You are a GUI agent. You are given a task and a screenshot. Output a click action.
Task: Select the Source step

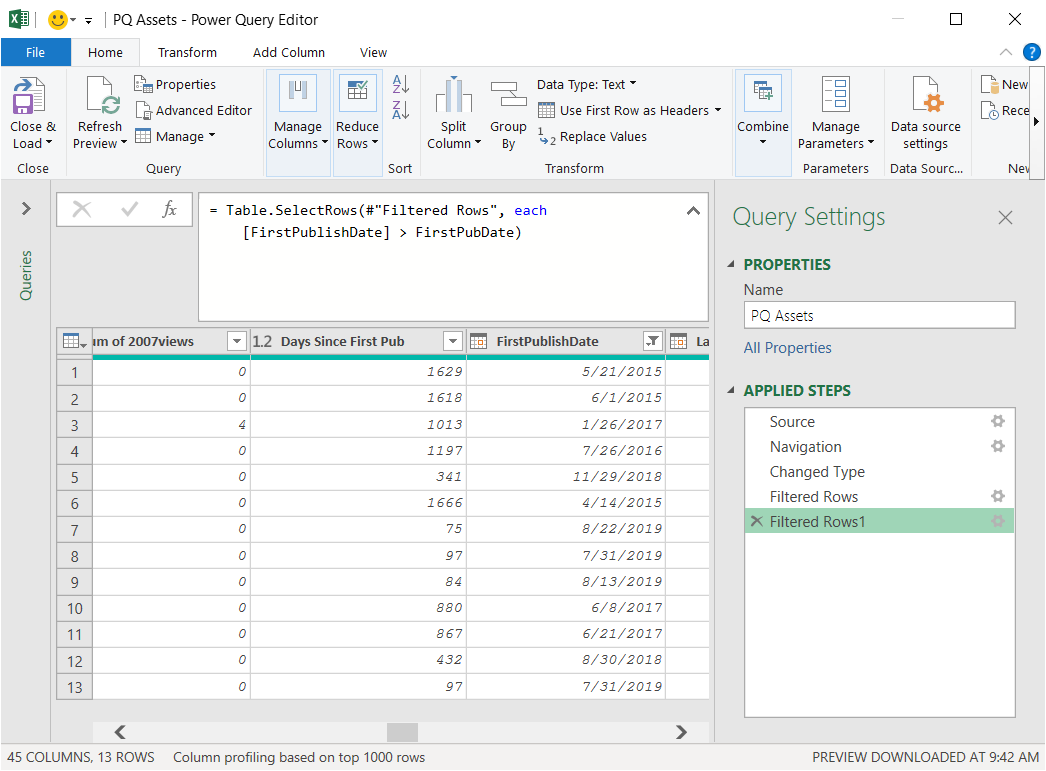[792, 422]
